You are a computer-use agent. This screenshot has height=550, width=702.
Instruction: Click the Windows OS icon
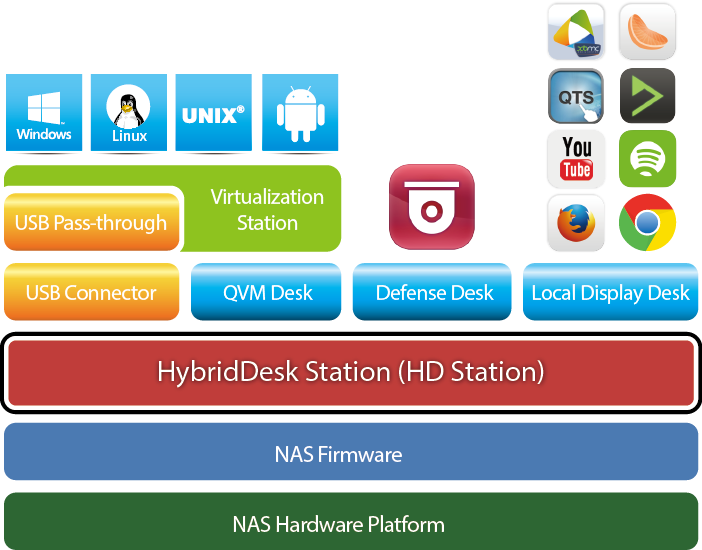(x=44, y=113)
